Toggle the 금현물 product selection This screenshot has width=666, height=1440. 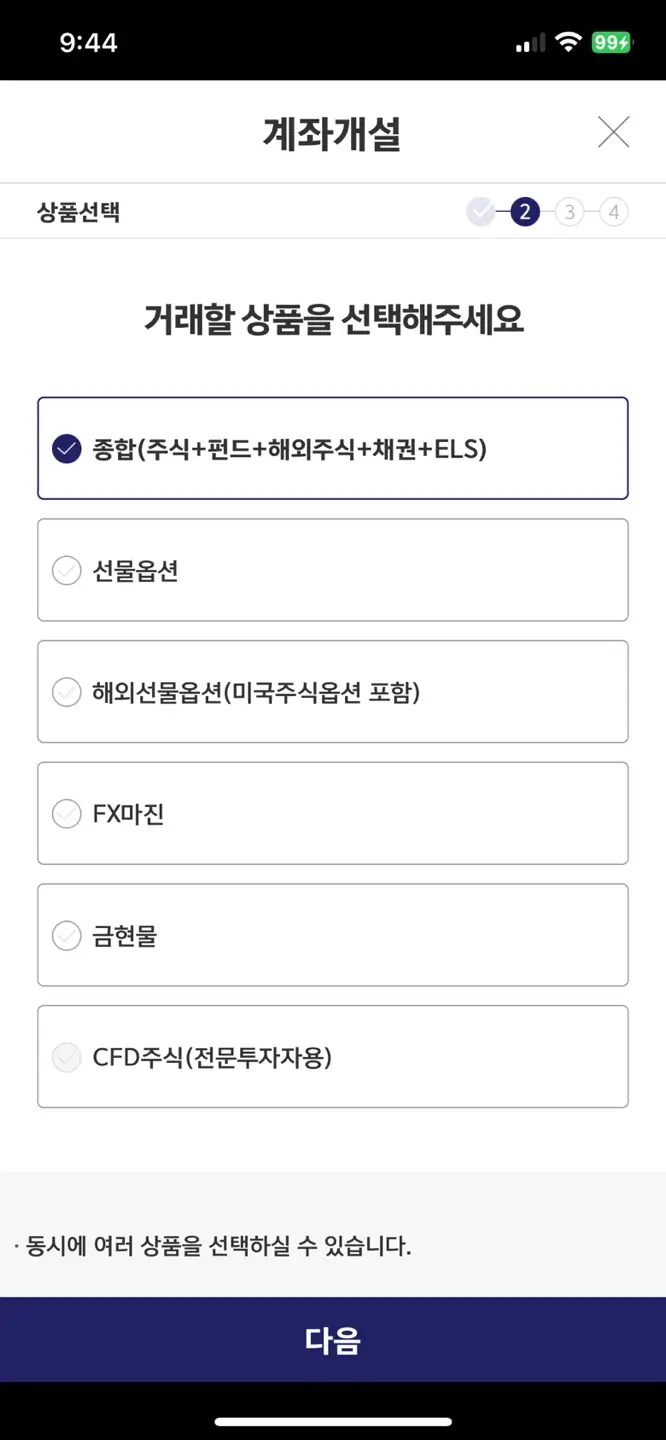tap(332, 935)
